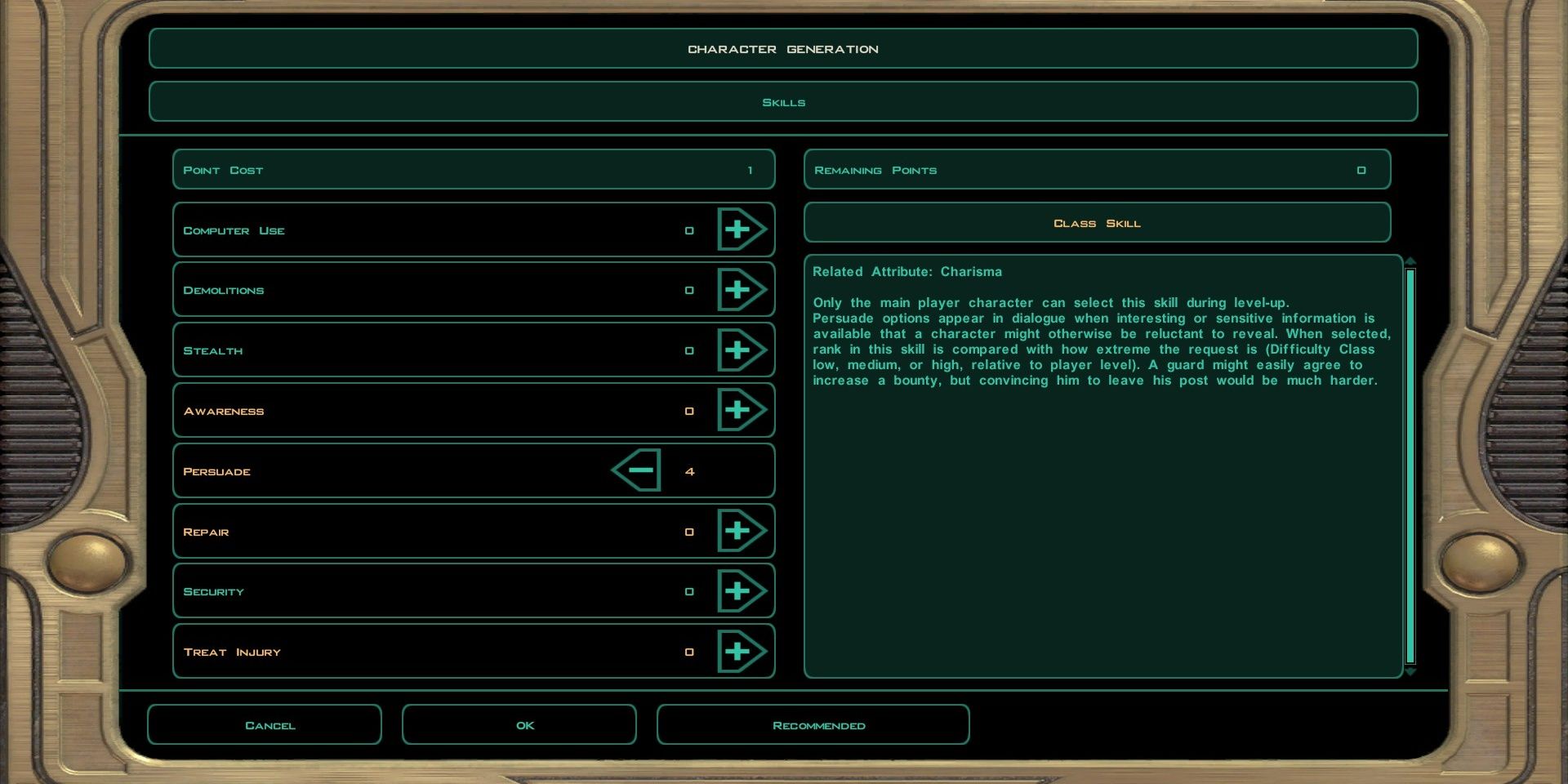Increase Stealth skill with plus arrow

[x=742, y=350]
